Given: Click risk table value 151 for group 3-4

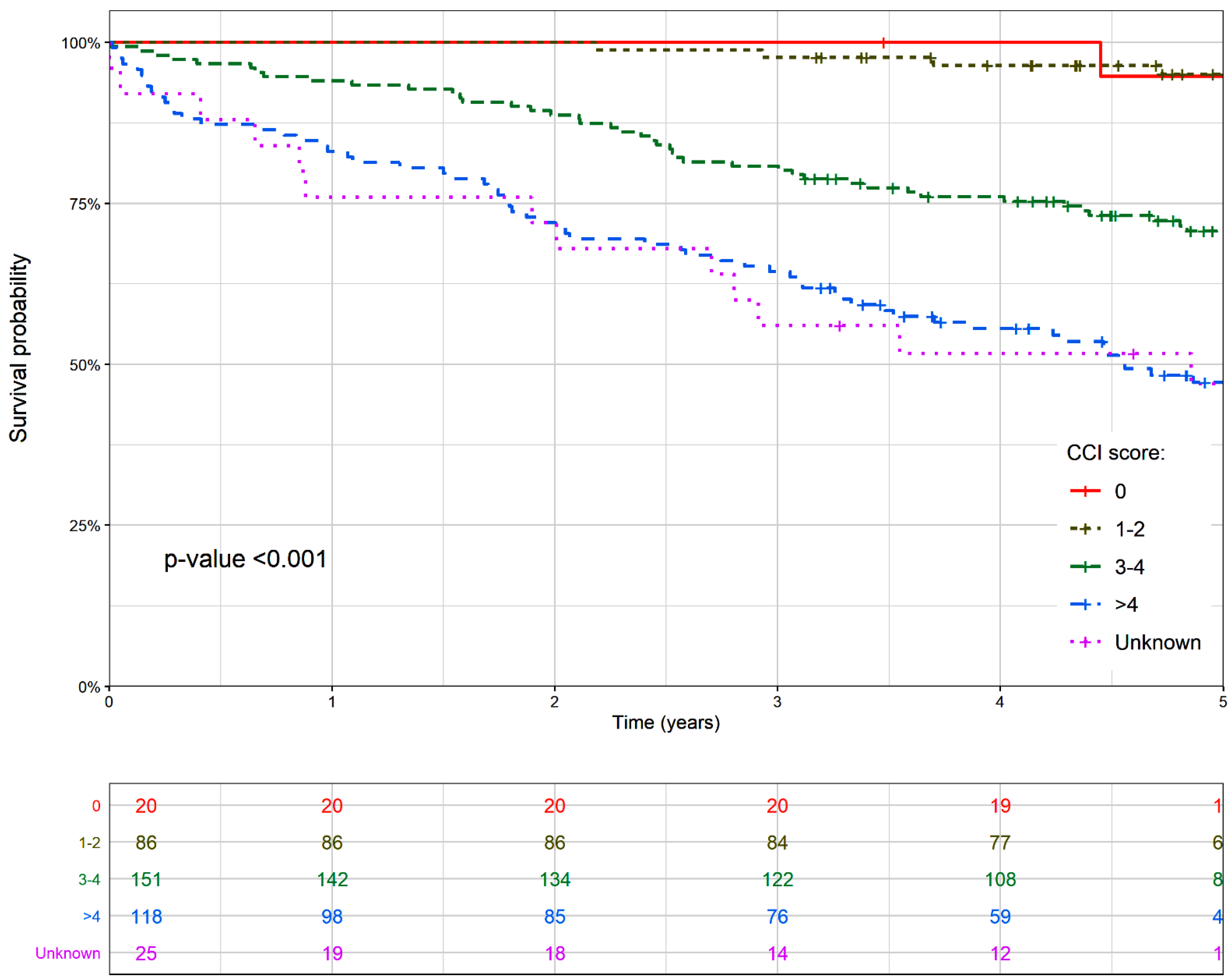Looking at the screenshot, I should [x=146, y=879].
